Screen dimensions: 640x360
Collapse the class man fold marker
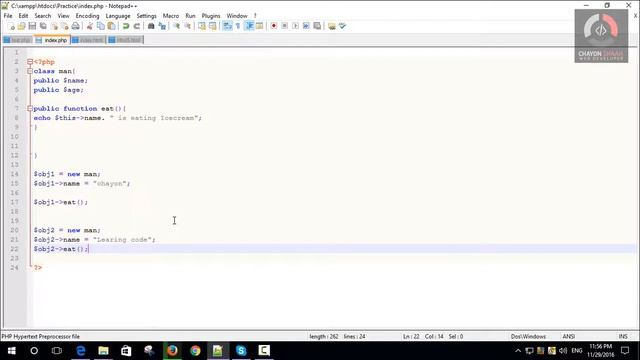click(30, 71)
